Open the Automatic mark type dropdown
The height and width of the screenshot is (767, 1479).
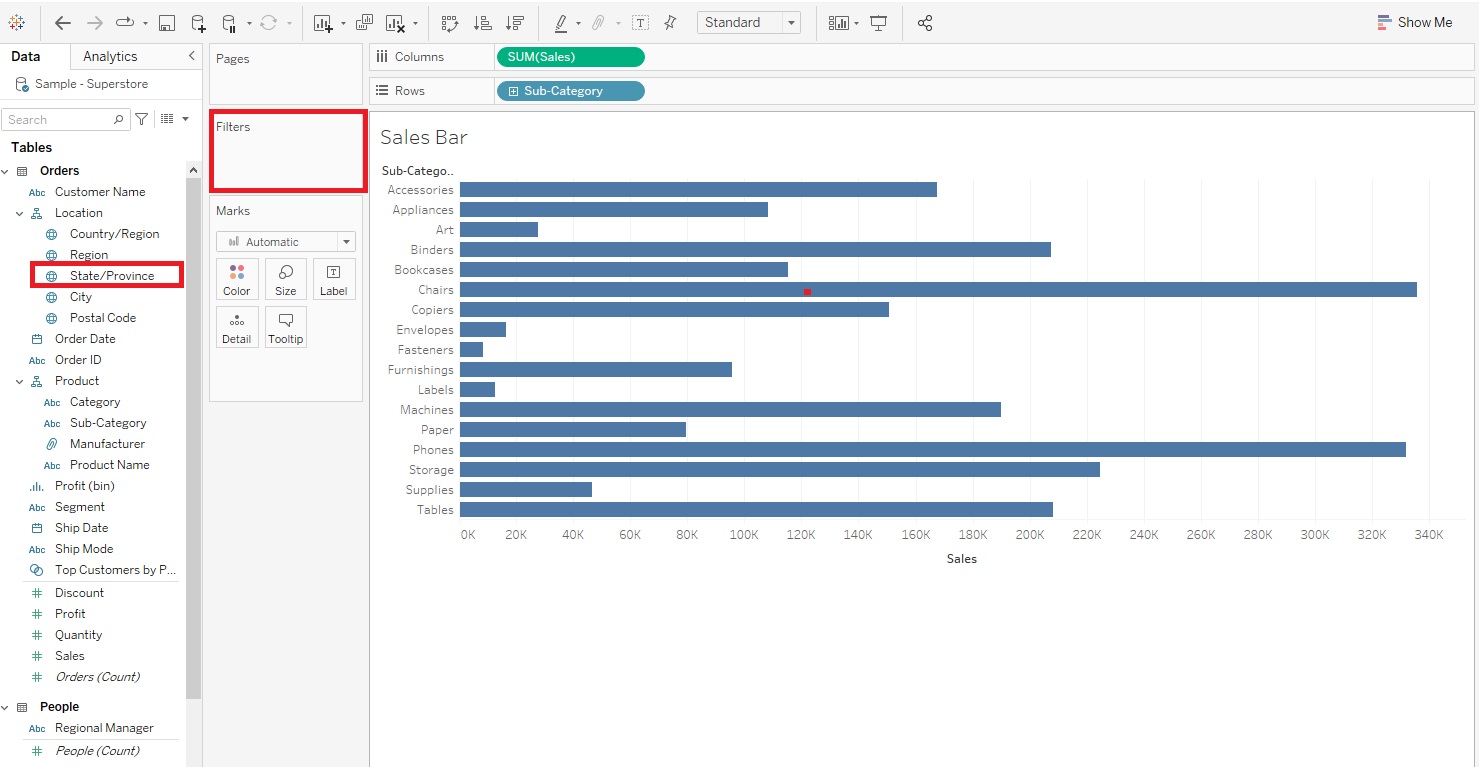[x=286, y=241]
